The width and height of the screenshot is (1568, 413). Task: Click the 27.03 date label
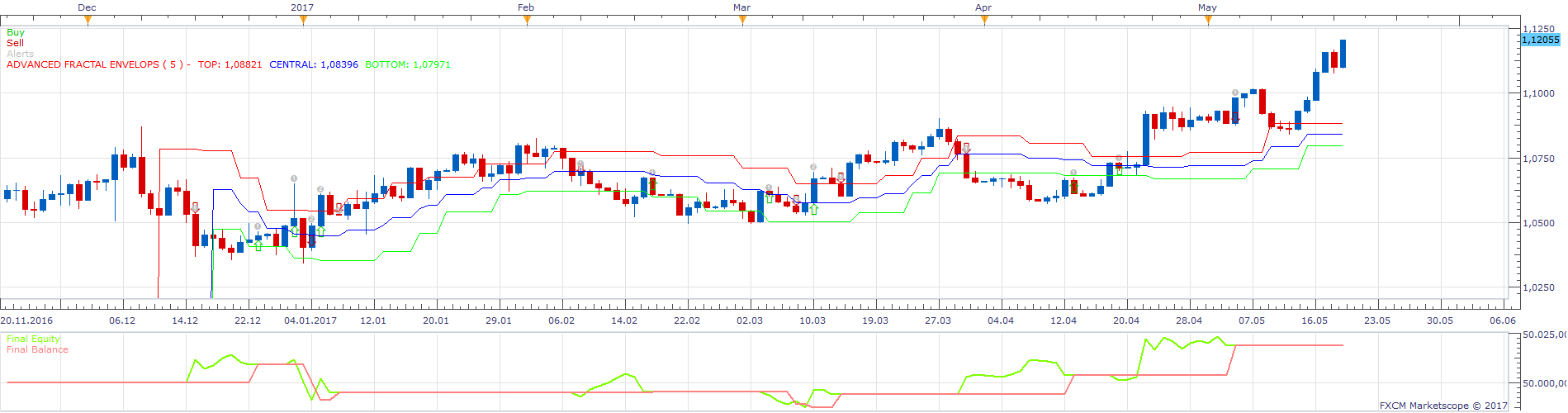click(938, 320)
